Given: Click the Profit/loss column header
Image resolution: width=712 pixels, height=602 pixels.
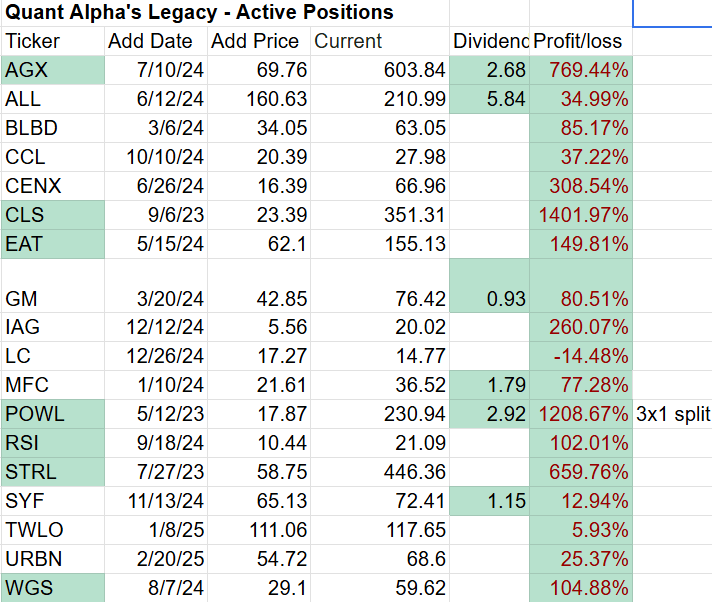Looking at the screenshot, I should pos(580,41).
